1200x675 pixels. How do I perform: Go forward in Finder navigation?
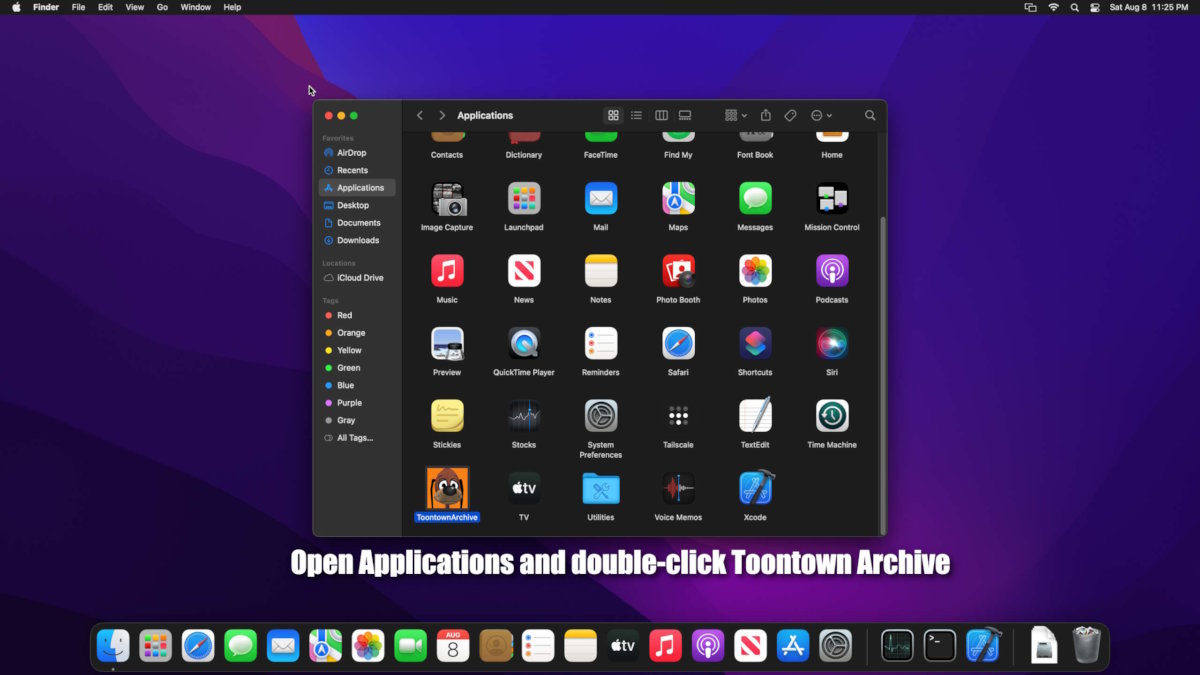[442, 116]
